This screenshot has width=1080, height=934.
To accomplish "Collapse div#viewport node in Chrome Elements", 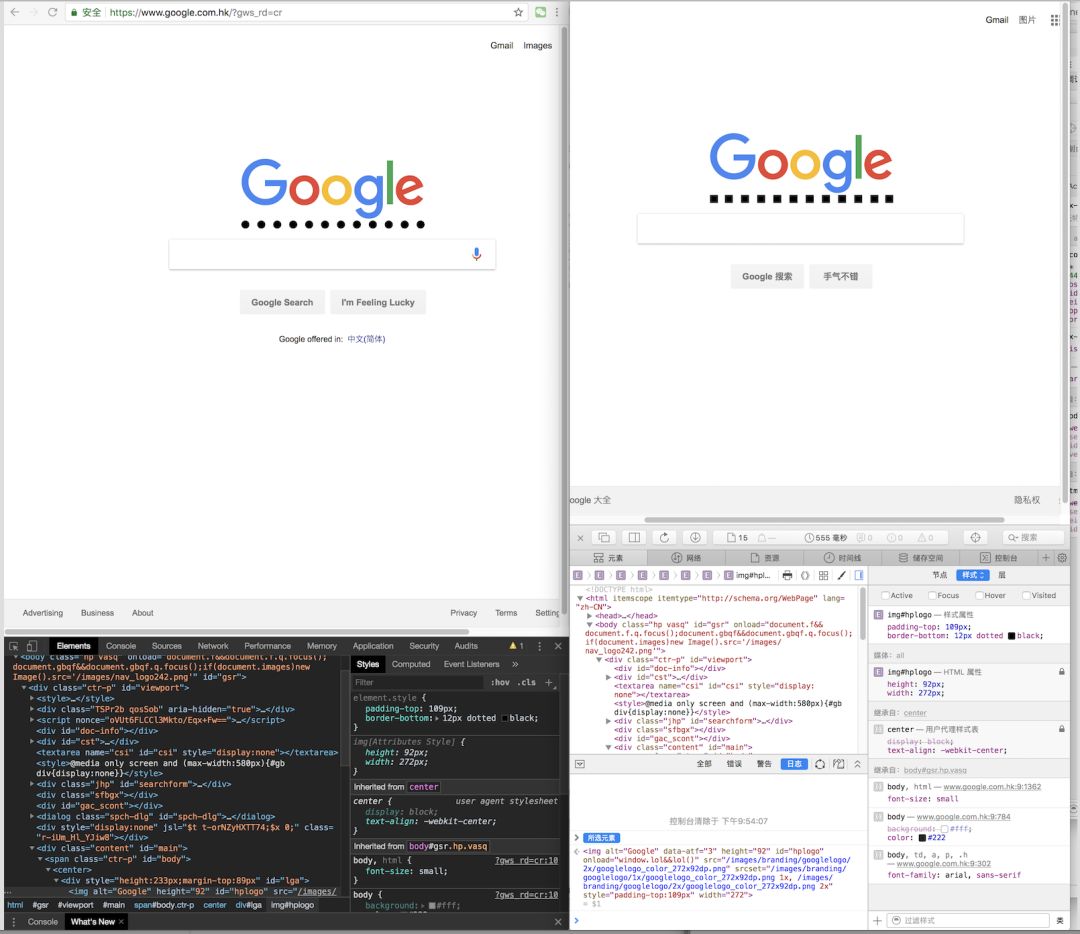I will (x=23, y=688).
